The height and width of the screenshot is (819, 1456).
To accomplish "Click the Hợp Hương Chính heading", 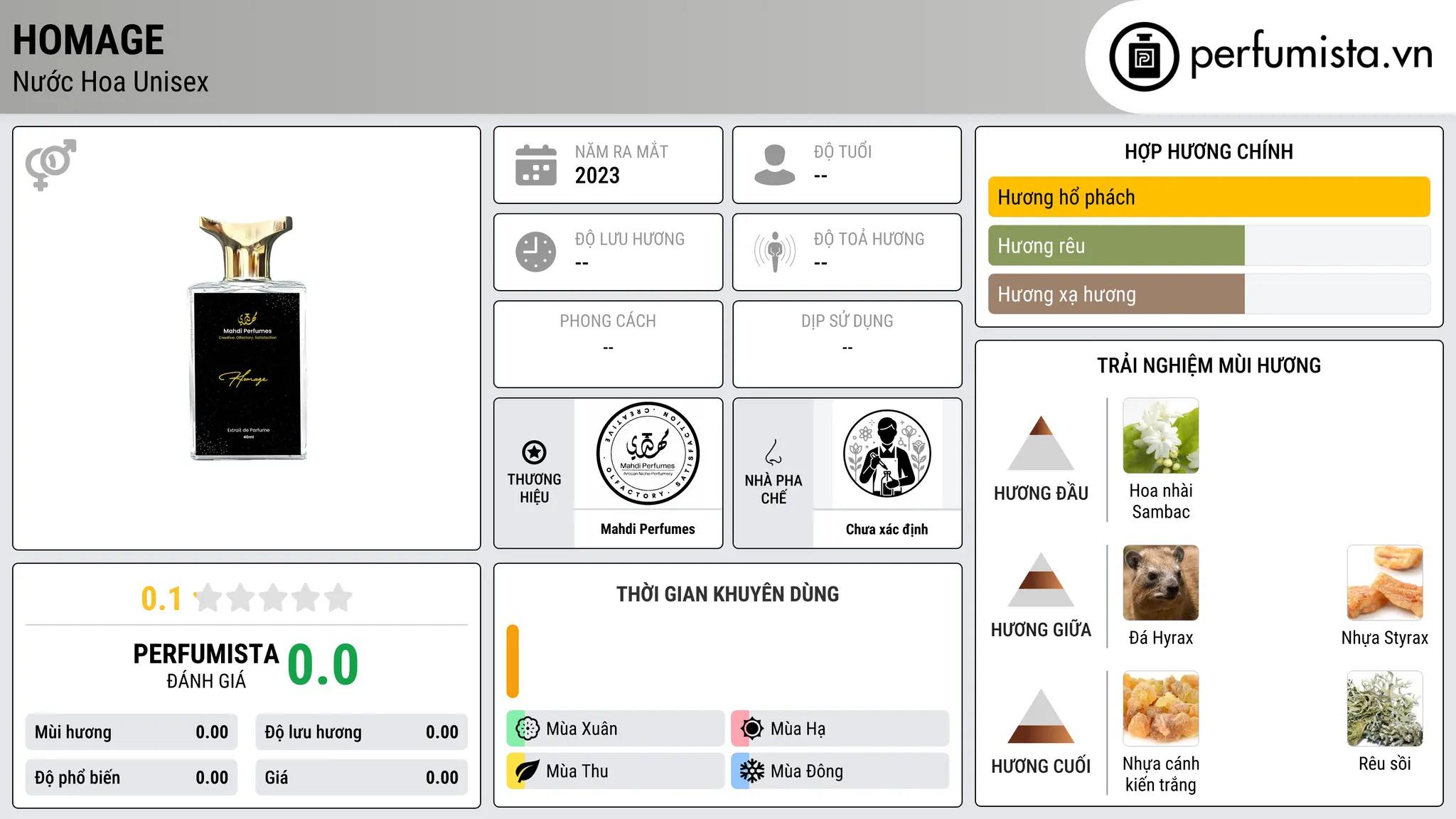I will click(1209, 151).
